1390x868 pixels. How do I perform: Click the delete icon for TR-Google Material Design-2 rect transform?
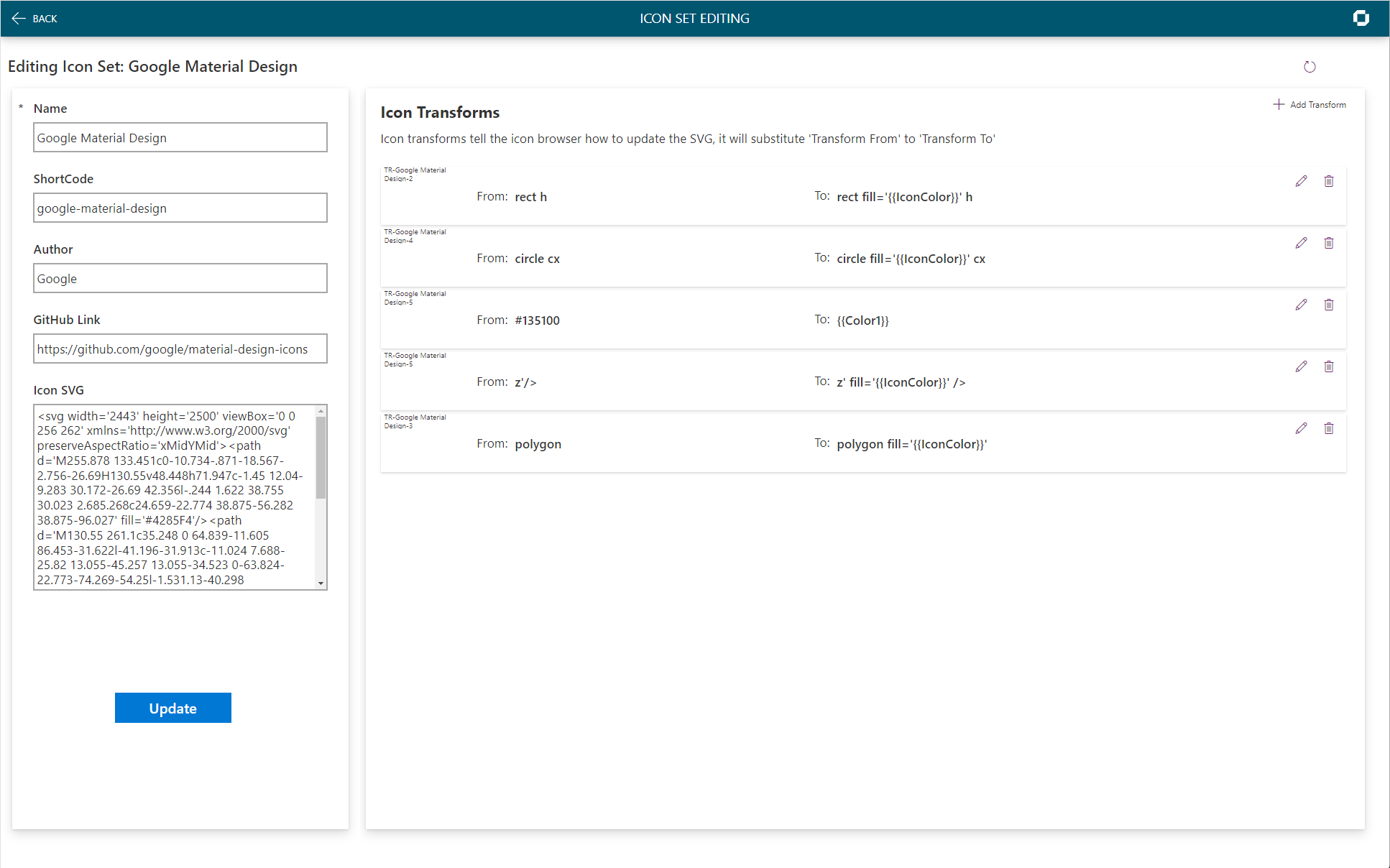[x=1329, y=181]
